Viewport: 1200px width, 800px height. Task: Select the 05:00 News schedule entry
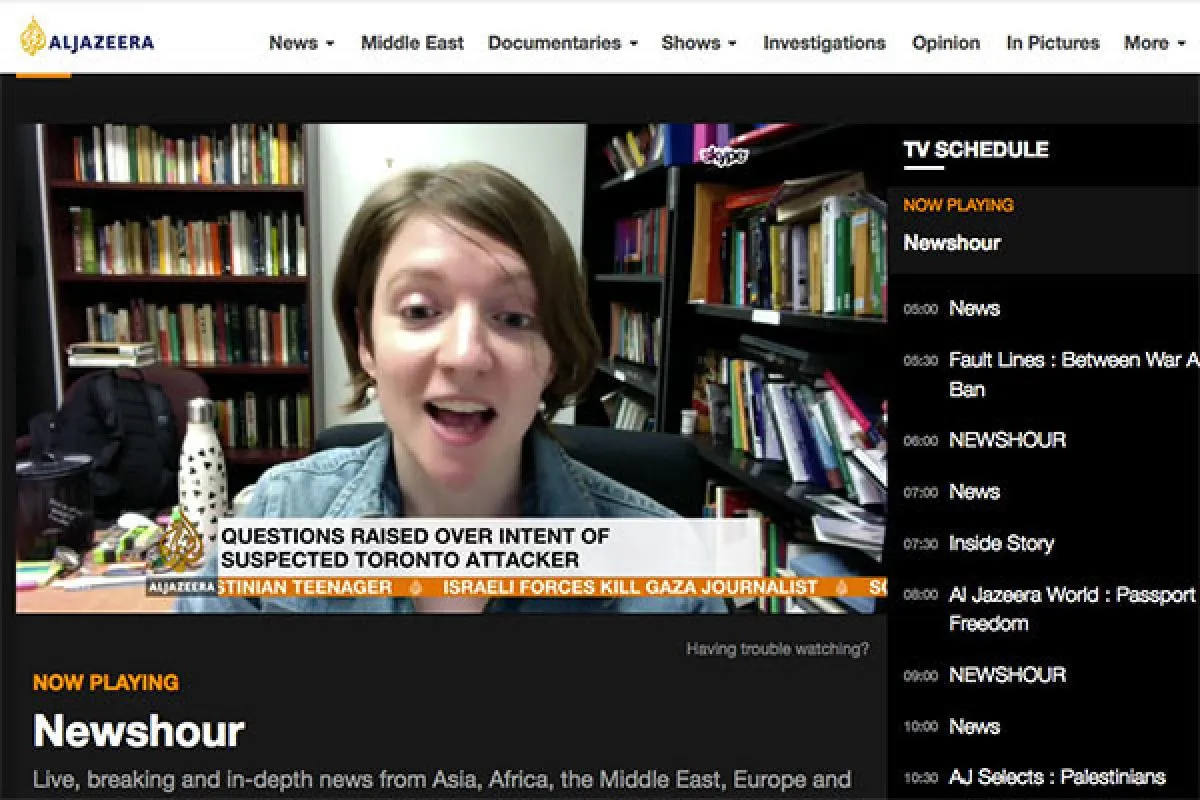974,308
